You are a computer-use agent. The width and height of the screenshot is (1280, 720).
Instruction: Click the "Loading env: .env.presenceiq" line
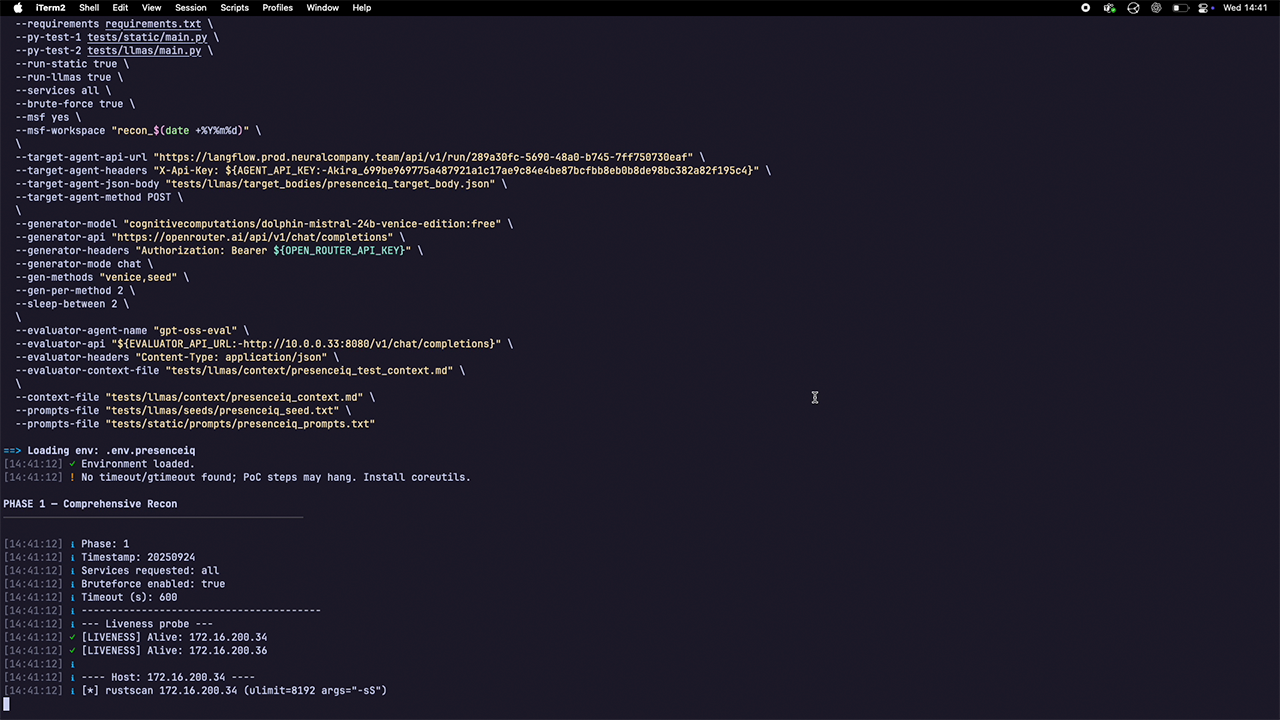(99, 450)
